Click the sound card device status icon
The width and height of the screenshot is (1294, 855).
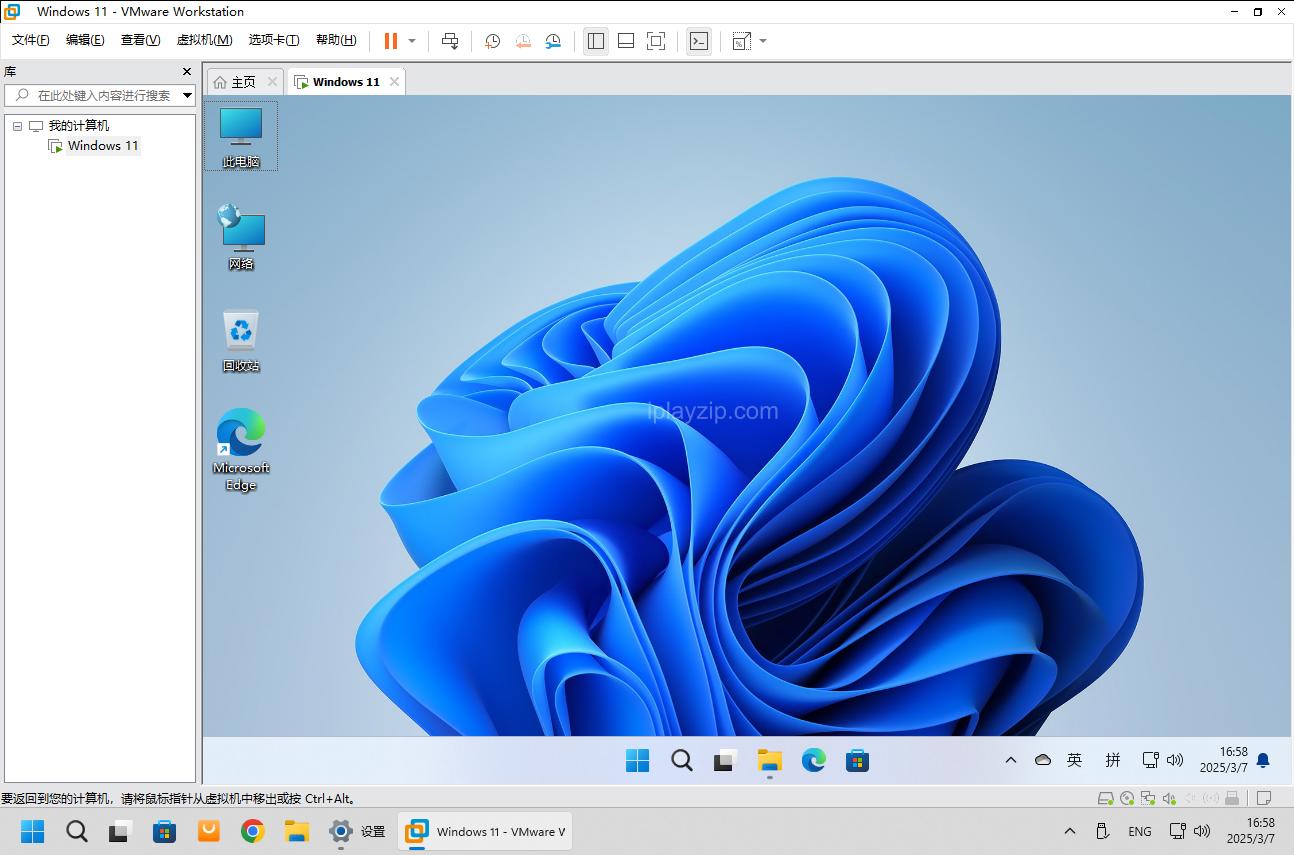pos(1168,798)
